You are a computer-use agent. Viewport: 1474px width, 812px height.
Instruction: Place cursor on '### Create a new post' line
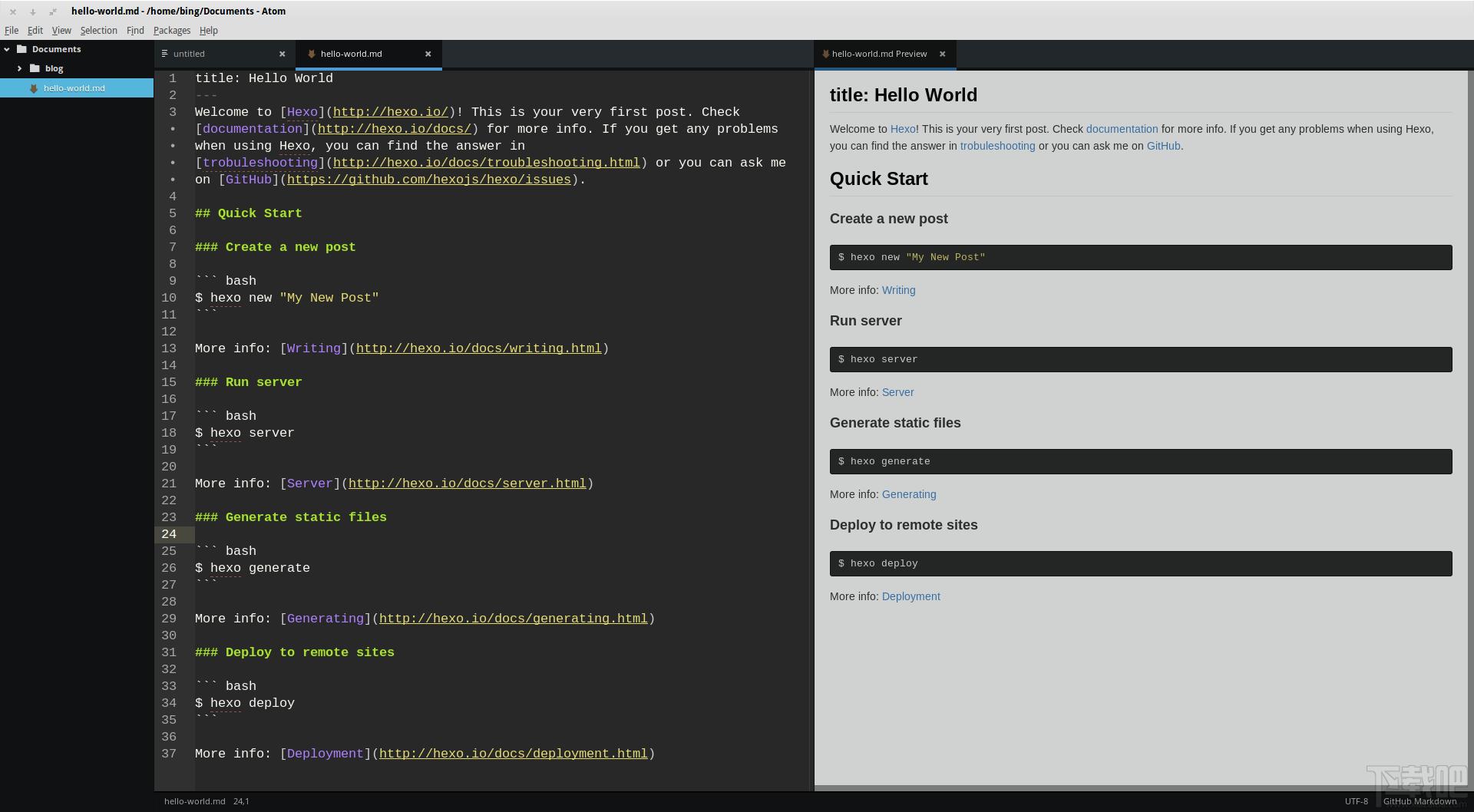276,247
